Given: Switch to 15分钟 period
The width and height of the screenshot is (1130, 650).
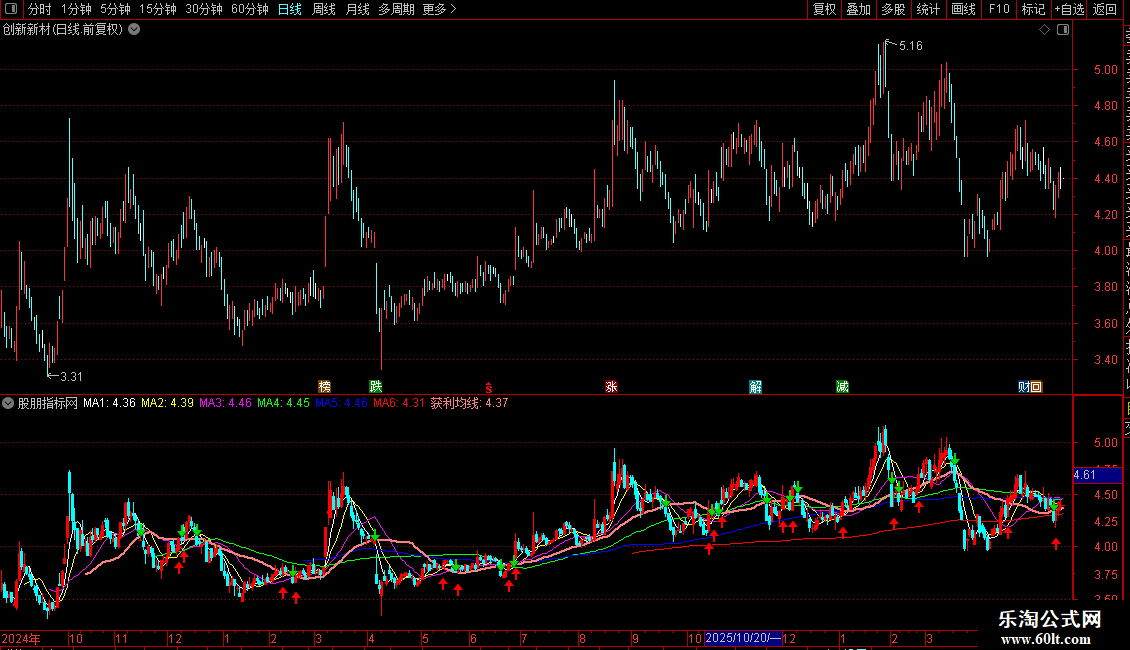Looking at the screenshot, I should pyautogui.click(x=158, y=9).
